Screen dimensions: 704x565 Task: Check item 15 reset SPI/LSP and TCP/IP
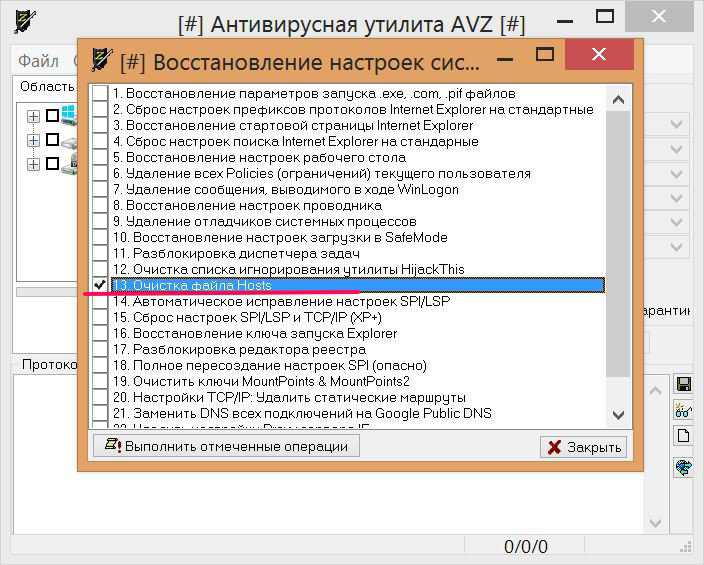pos(100,318)
